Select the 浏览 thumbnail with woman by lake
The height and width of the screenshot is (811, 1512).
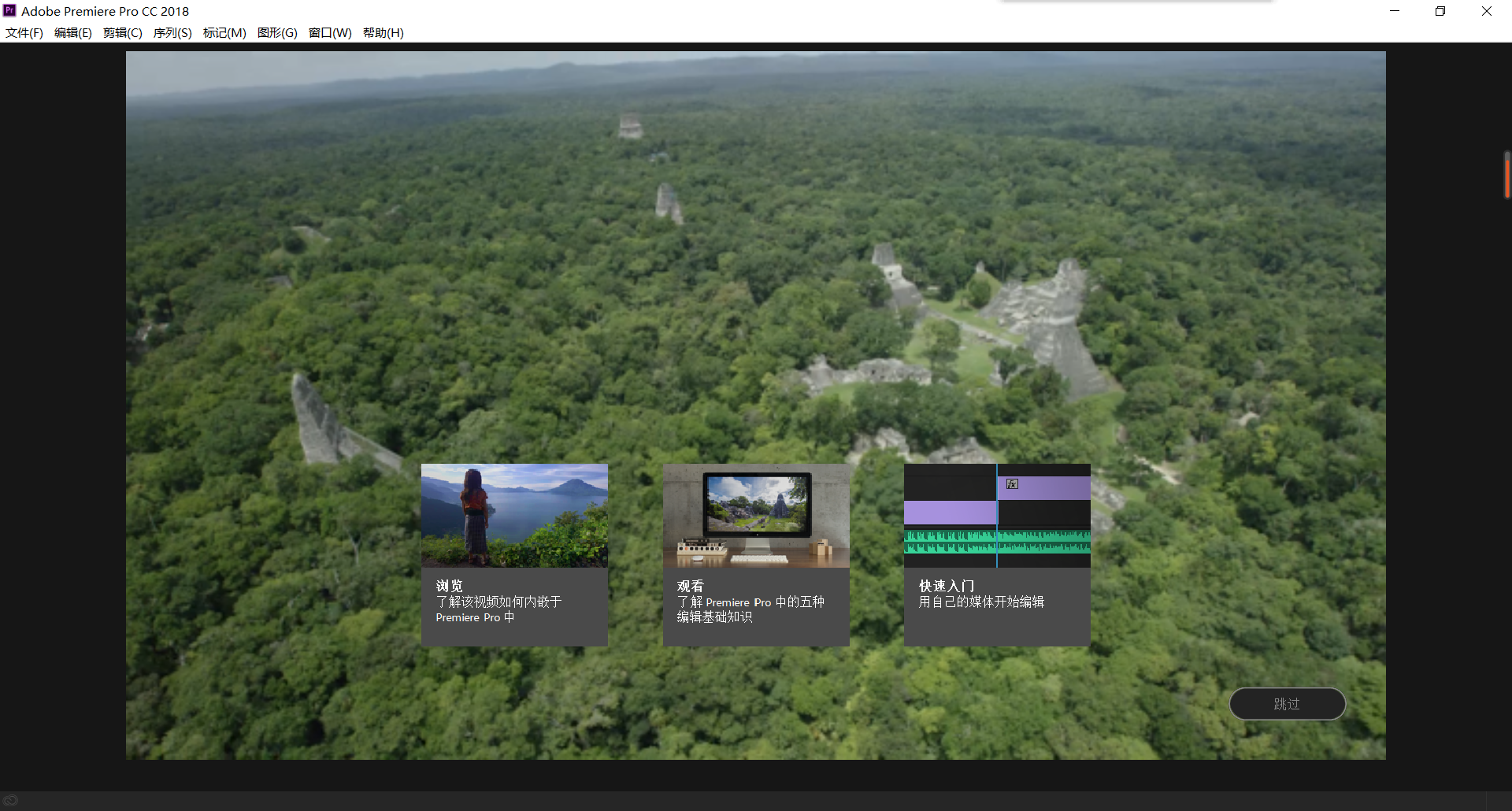[514, 516]
